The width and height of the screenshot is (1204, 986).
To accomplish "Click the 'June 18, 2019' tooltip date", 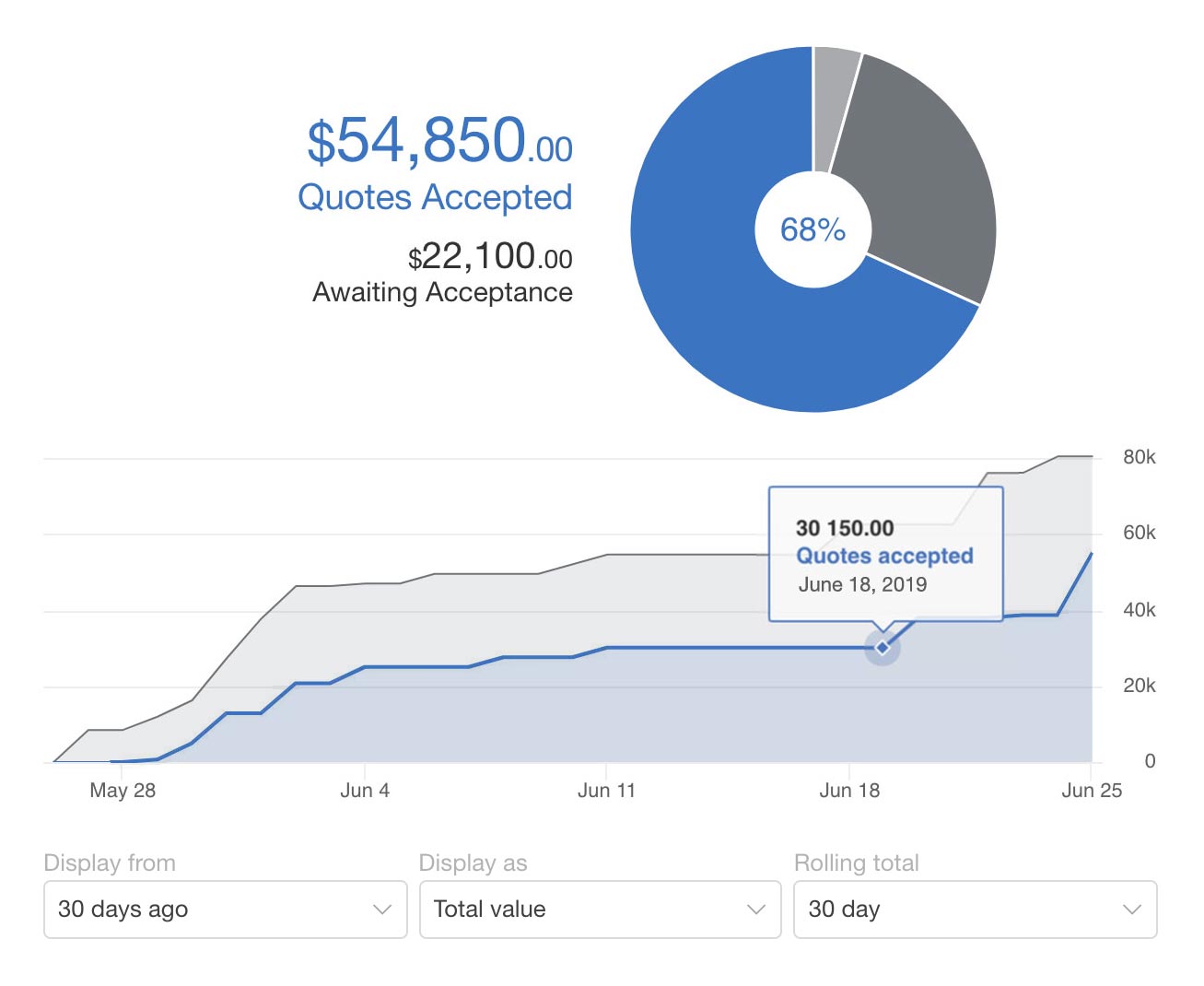I will point(862,584).
